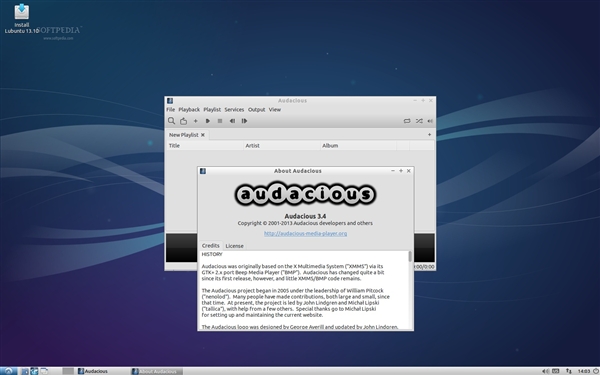Switch to the Credits tab
The image size is (600, 375).
[210, 246]
